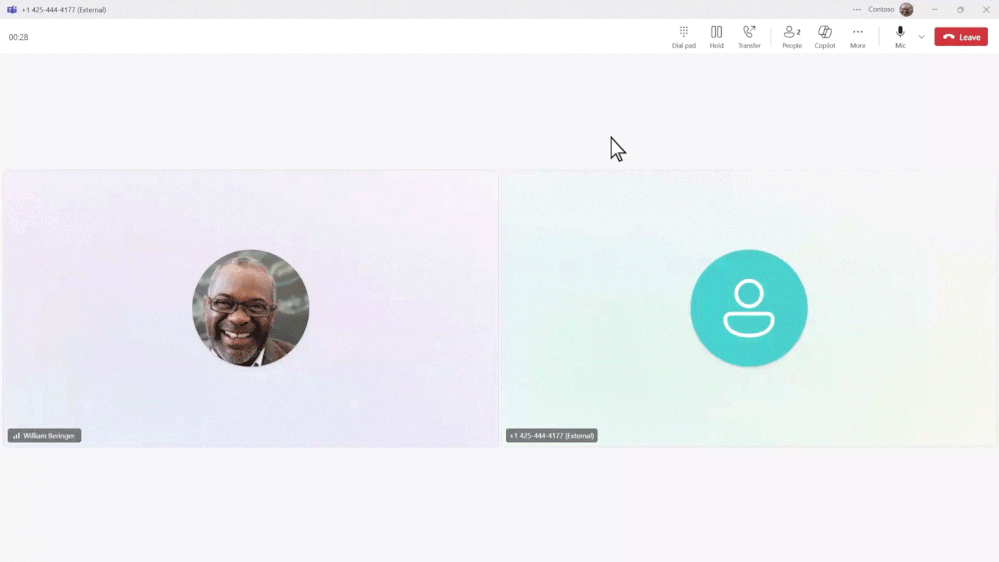This screenshot has width=999, height=562.
Task: Transfer the current call
Action: [749, 37]
